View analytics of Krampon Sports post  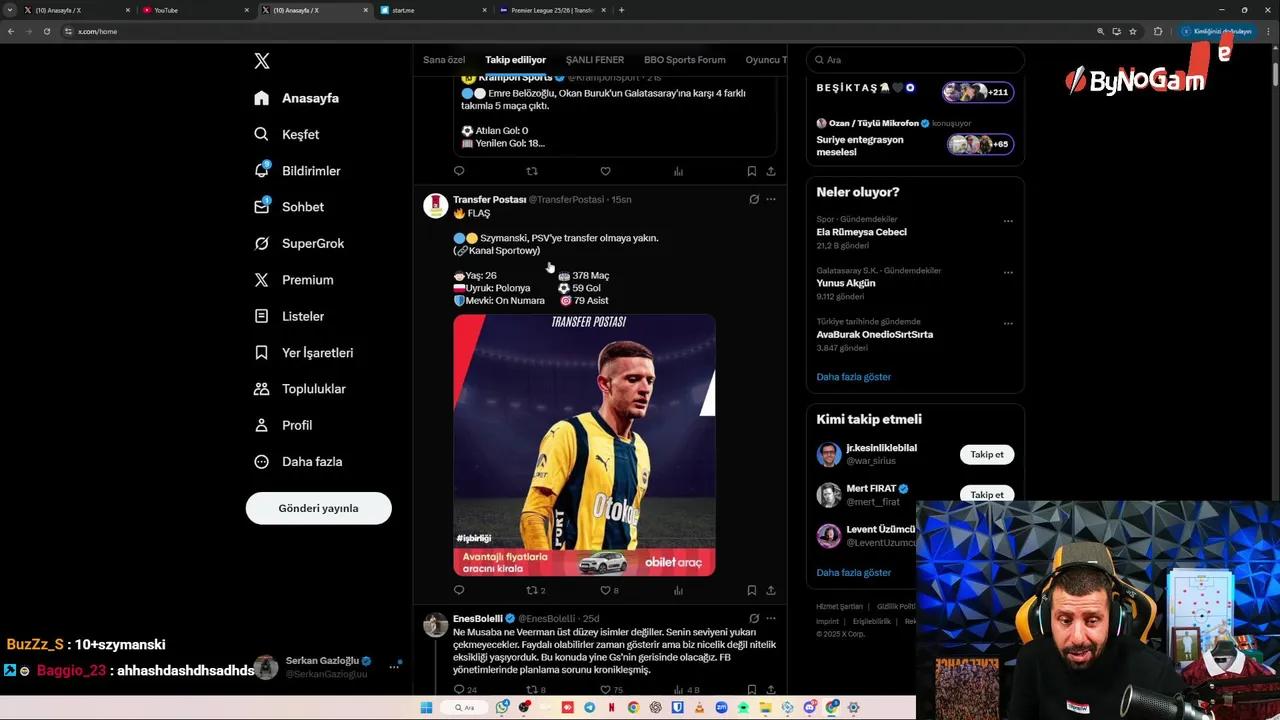click(x=678, y=171)
